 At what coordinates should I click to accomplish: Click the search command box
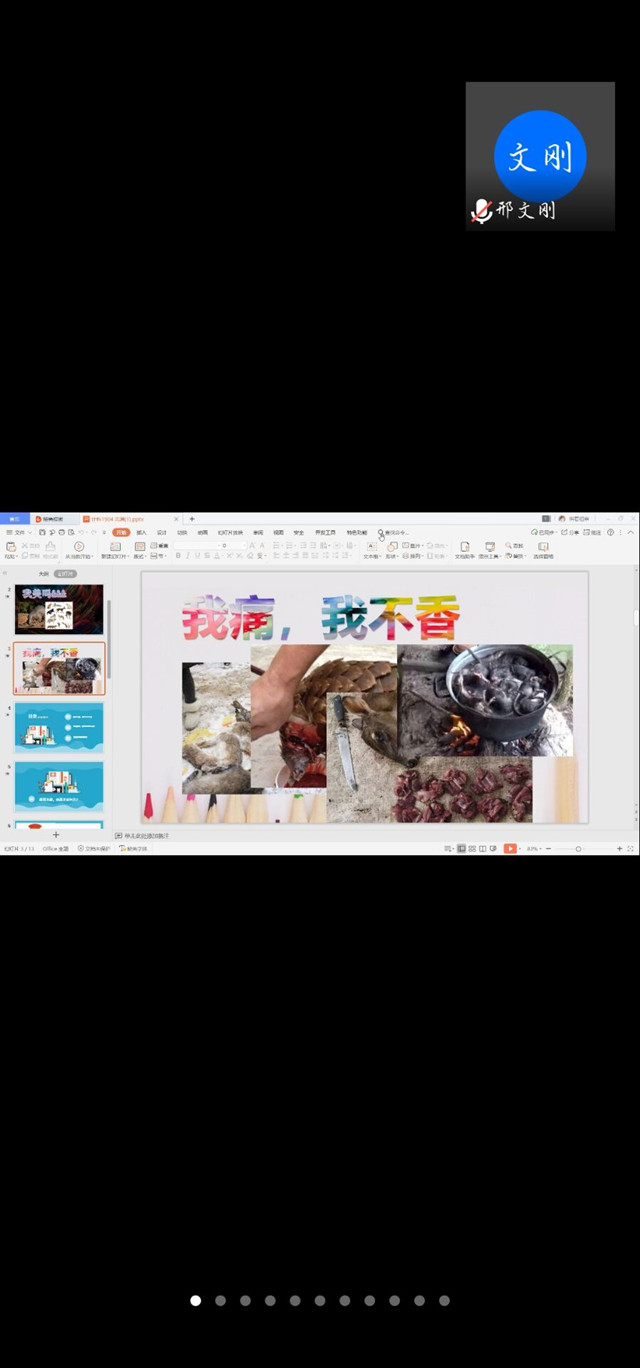coord(395,532)
